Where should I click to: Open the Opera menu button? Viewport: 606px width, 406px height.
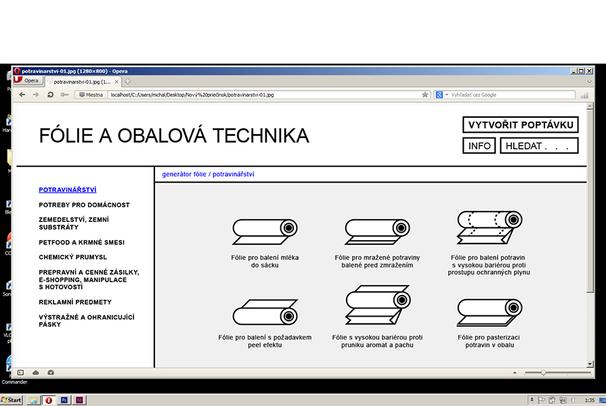[x=30, y=81]
